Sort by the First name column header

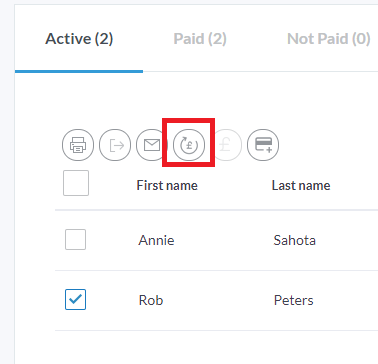167,185
